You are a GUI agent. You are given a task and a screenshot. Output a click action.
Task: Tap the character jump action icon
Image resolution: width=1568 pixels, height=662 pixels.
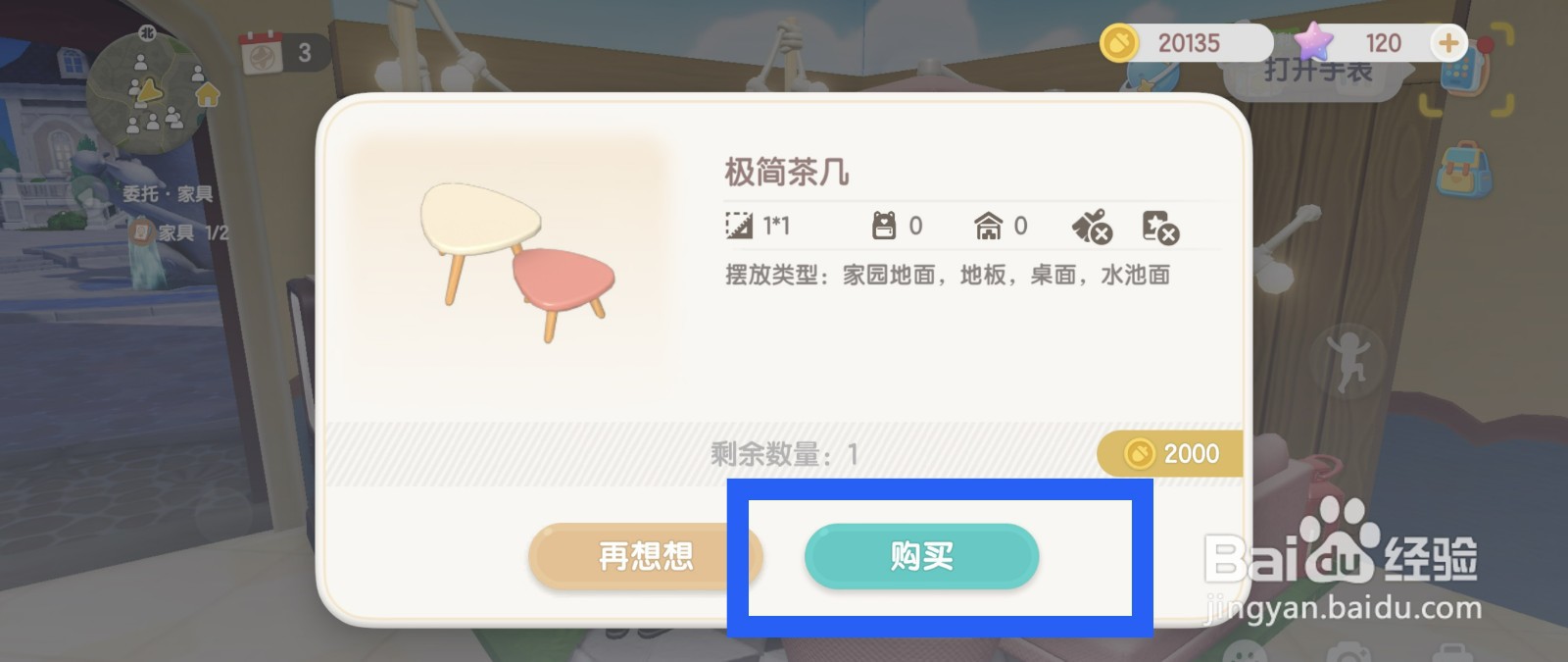[1348, 361]
